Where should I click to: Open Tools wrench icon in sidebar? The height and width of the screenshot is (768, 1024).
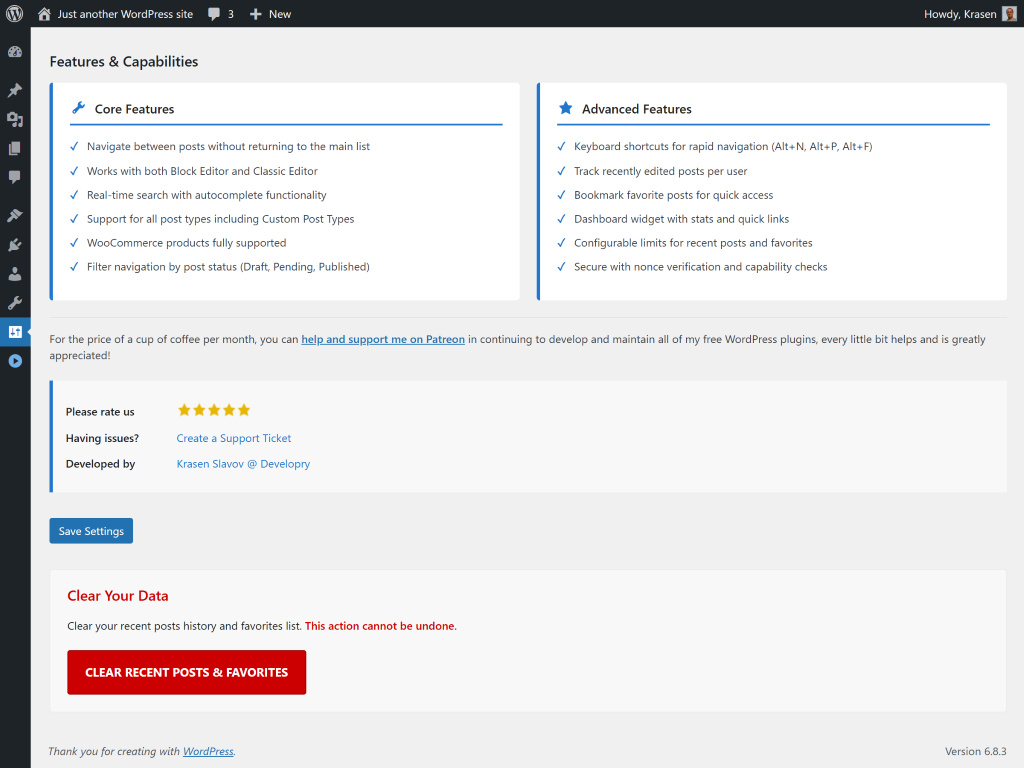tap(15, 302)
